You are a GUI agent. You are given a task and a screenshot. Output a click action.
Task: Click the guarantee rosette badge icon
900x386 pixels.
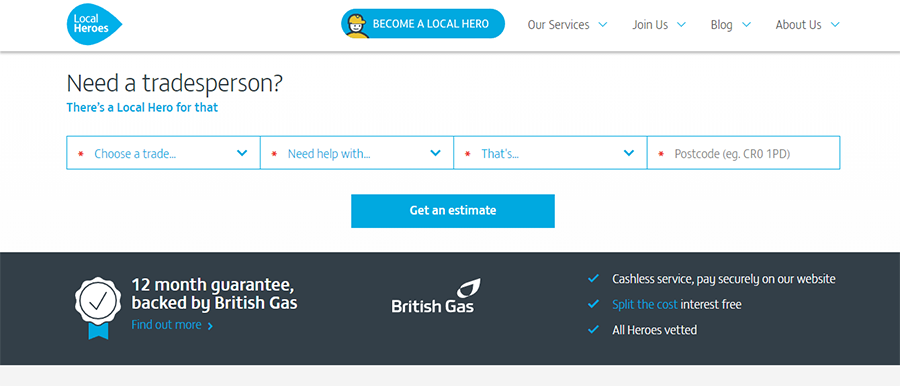point(98,307)
